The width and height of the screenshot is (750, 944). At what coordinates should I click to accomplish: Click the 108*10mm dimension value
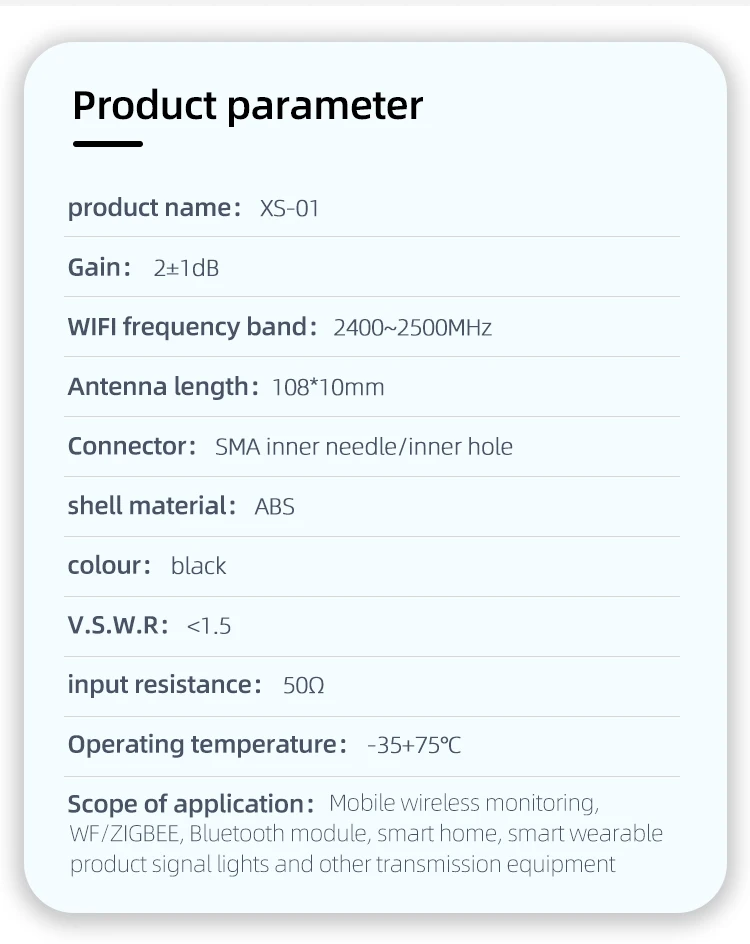pyautogui.click(x=328, y=388)
